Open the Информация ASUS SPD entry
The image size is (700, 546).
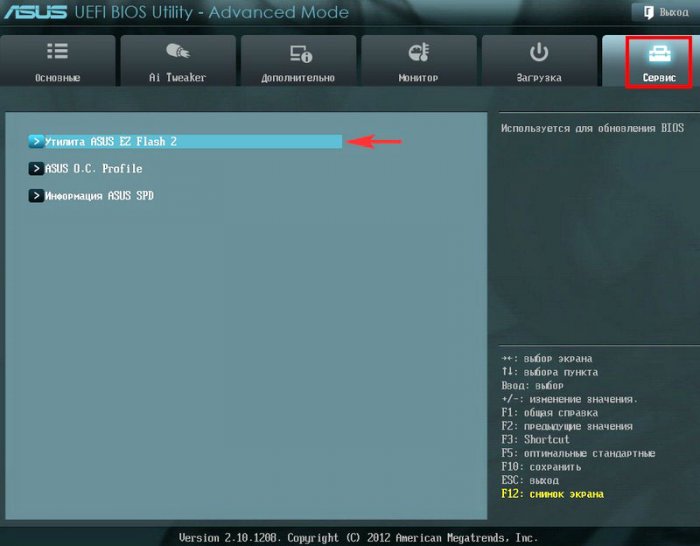(99, 196)
